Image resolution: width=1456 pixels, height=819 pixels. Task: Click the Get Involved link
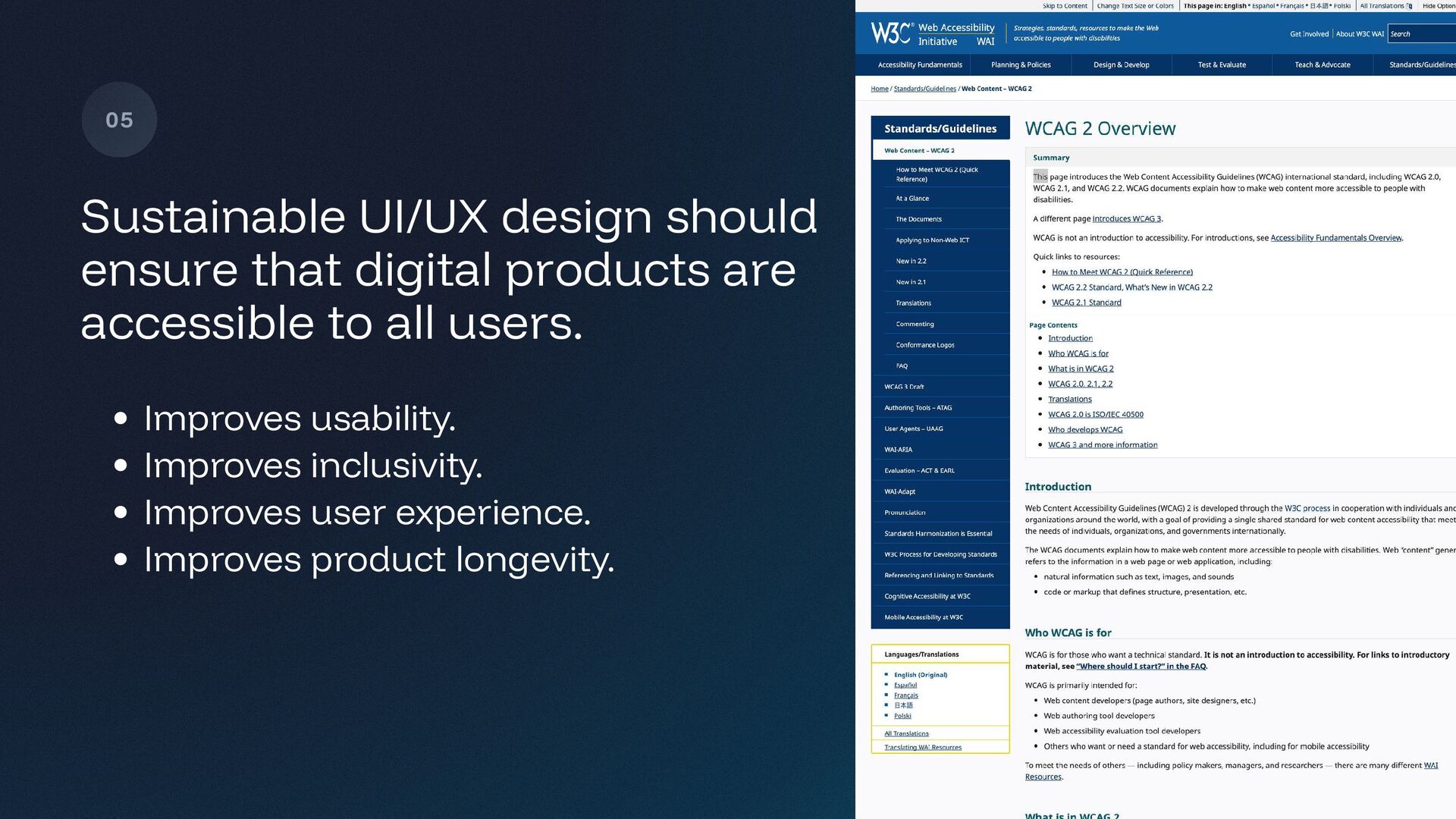[x=1309, y=34]
